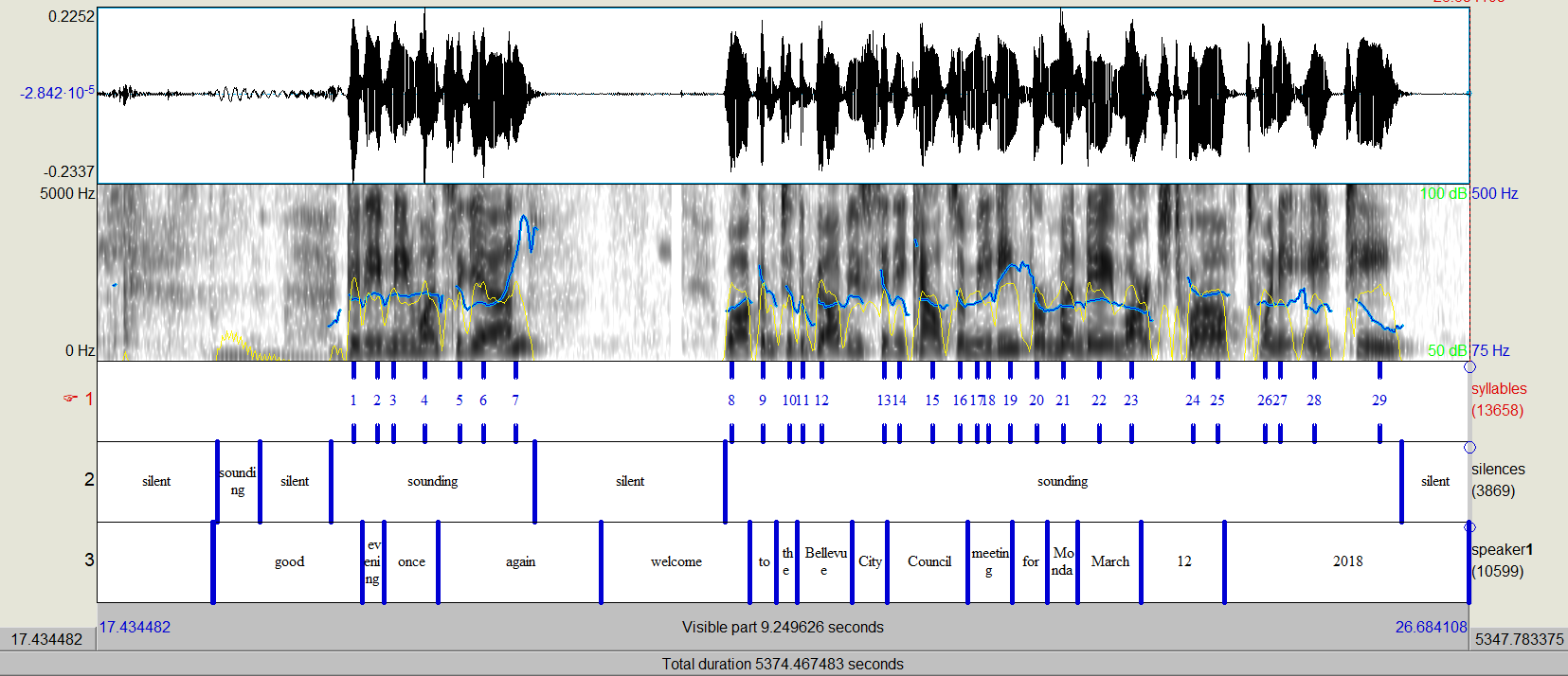Image resolution: width=1568 pixels, height=676 pixels.
Task: Click the -0.2337 waveform minimum amplitude value
Action: pos(69,171)
